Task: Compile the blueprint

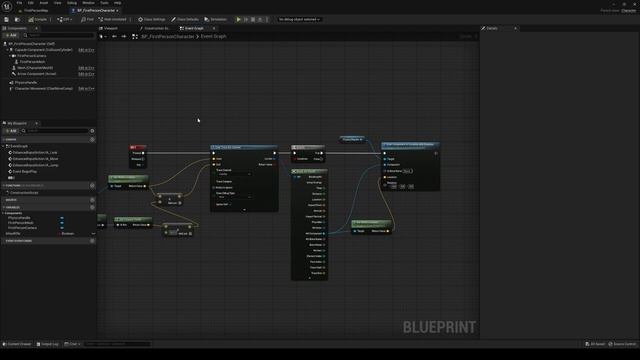Action: (38, 19)
